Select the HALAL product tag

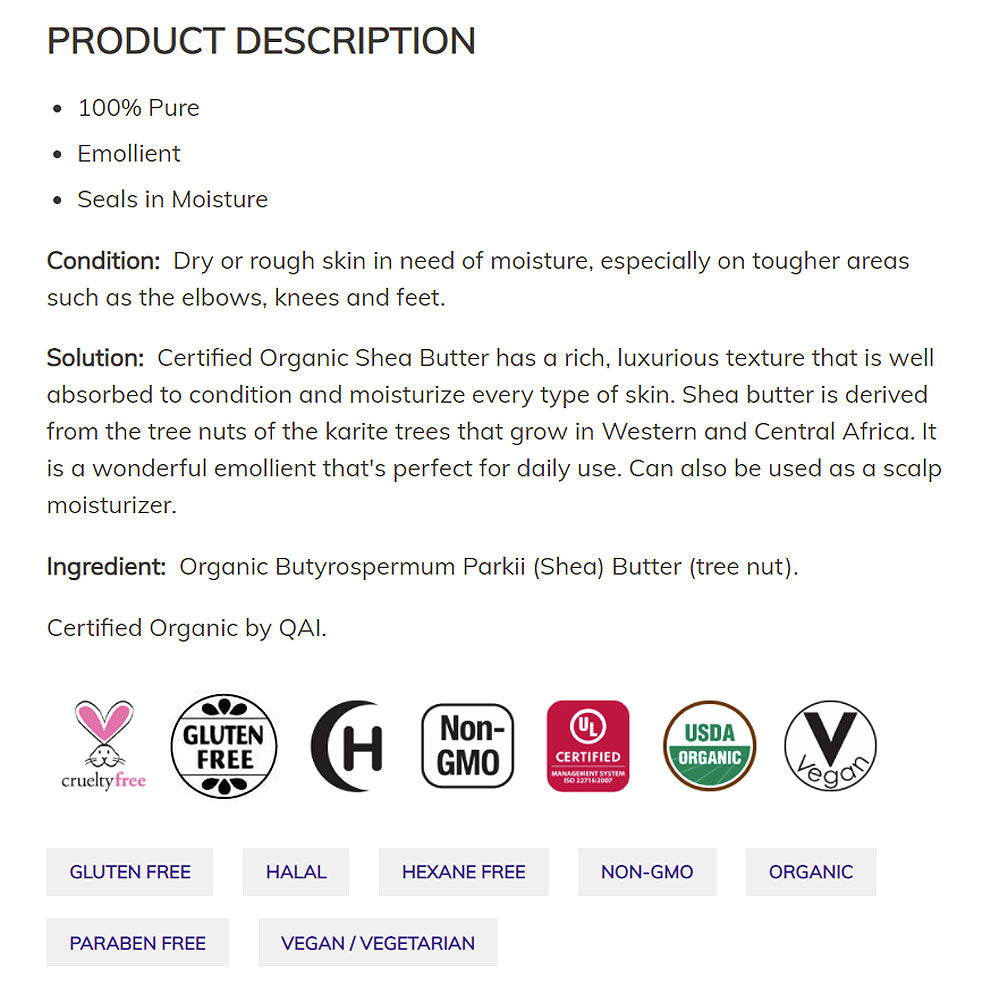tap(296, 872)
